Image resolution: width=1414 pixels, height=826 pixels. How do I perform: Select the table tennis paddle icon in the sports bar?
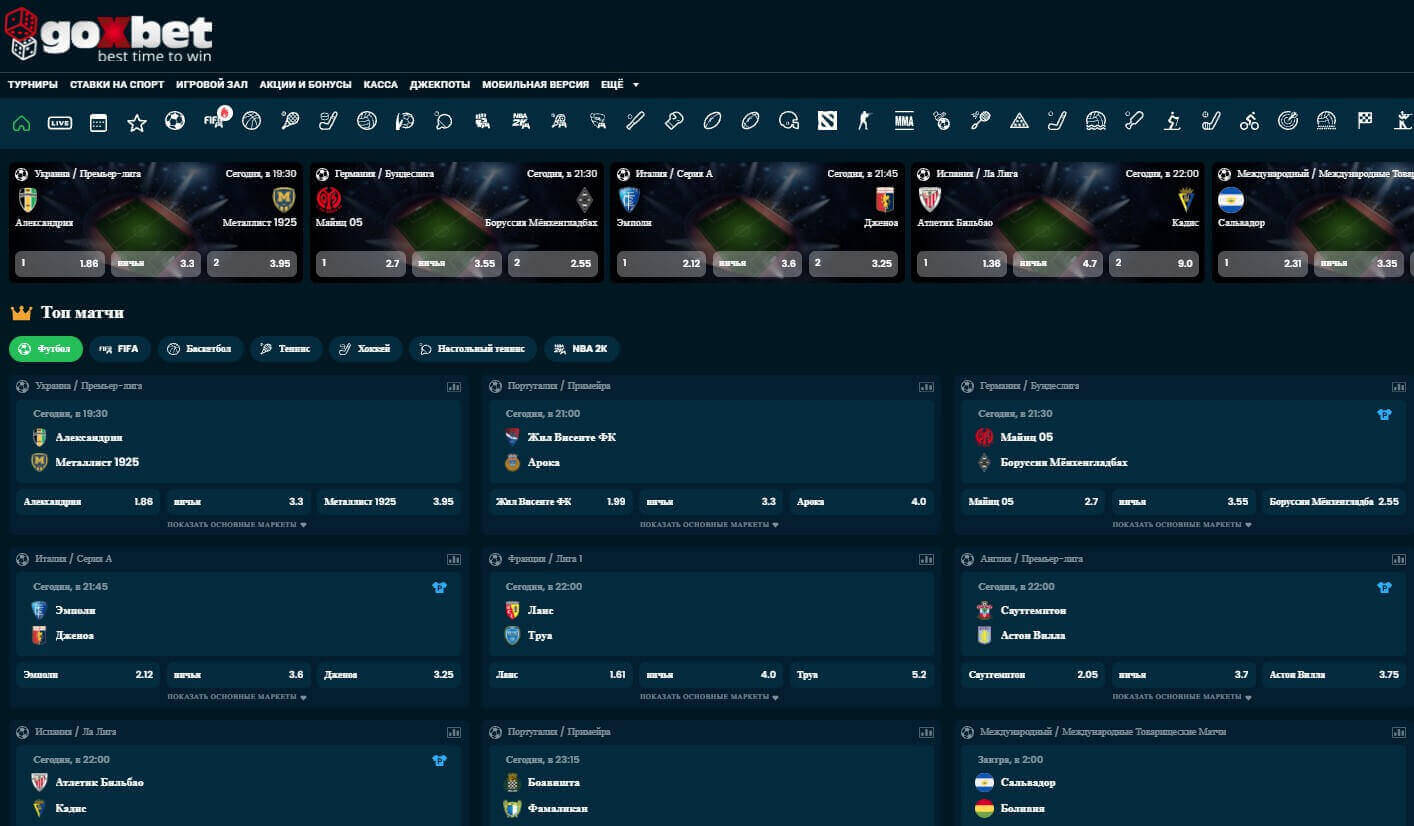pyautogui.click(x=444, y=121)
